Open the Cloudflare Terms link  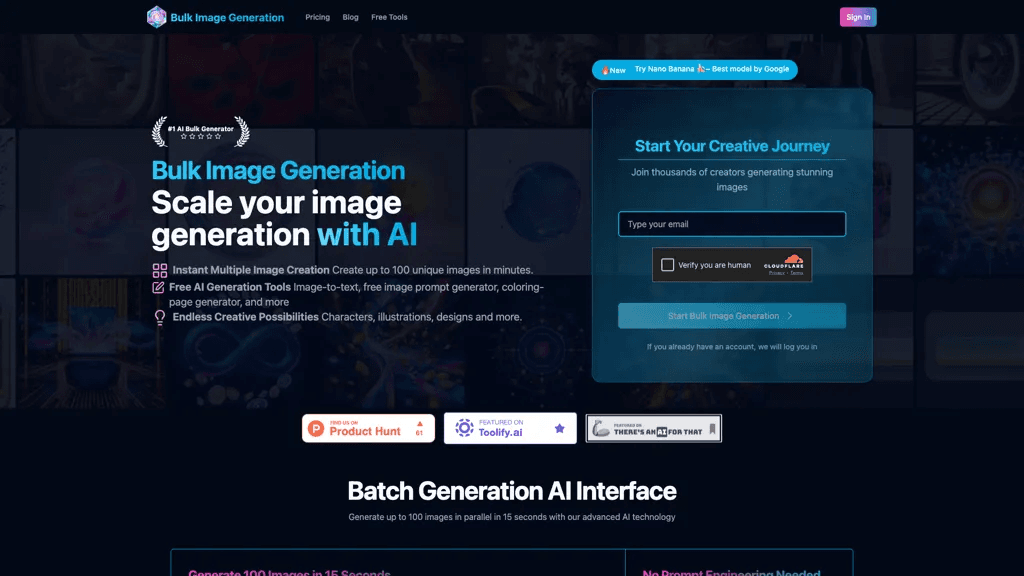click(797, 273)
